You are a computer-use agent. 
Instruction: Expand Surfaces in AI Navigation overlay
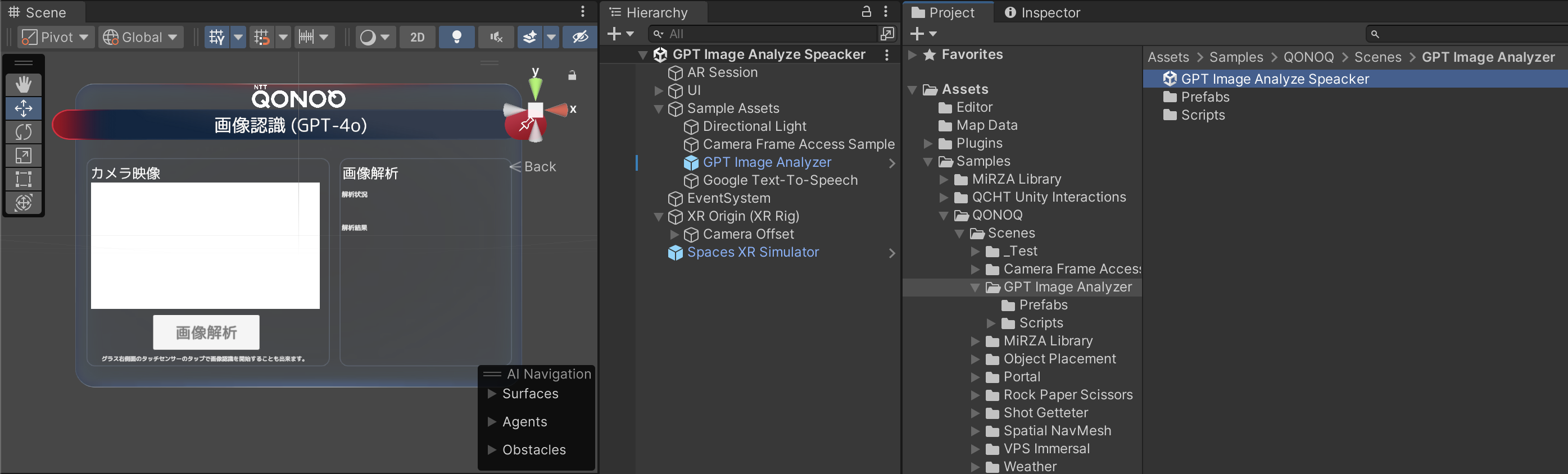(x=492, y=394)
